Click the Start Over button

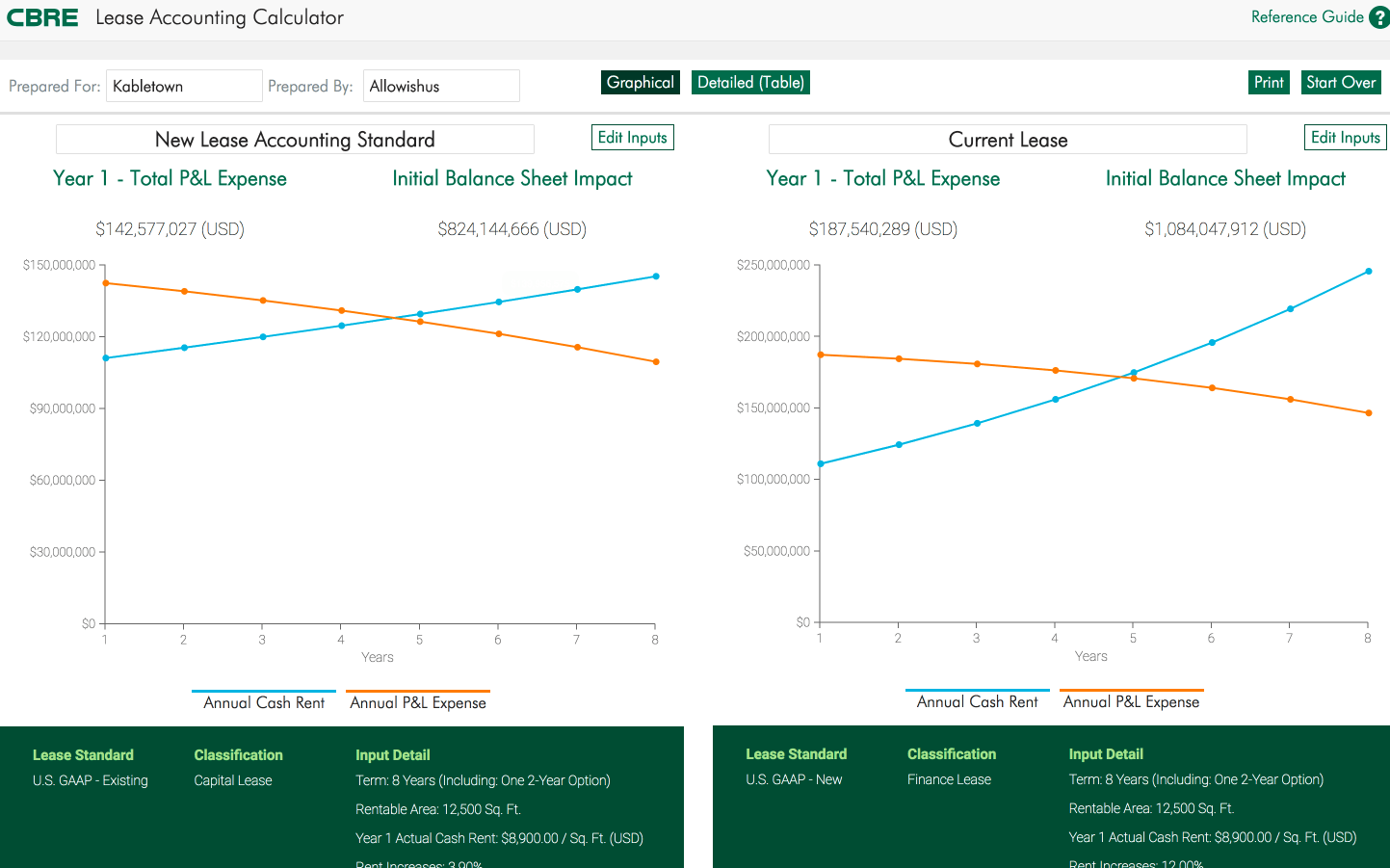point(1341,83)
